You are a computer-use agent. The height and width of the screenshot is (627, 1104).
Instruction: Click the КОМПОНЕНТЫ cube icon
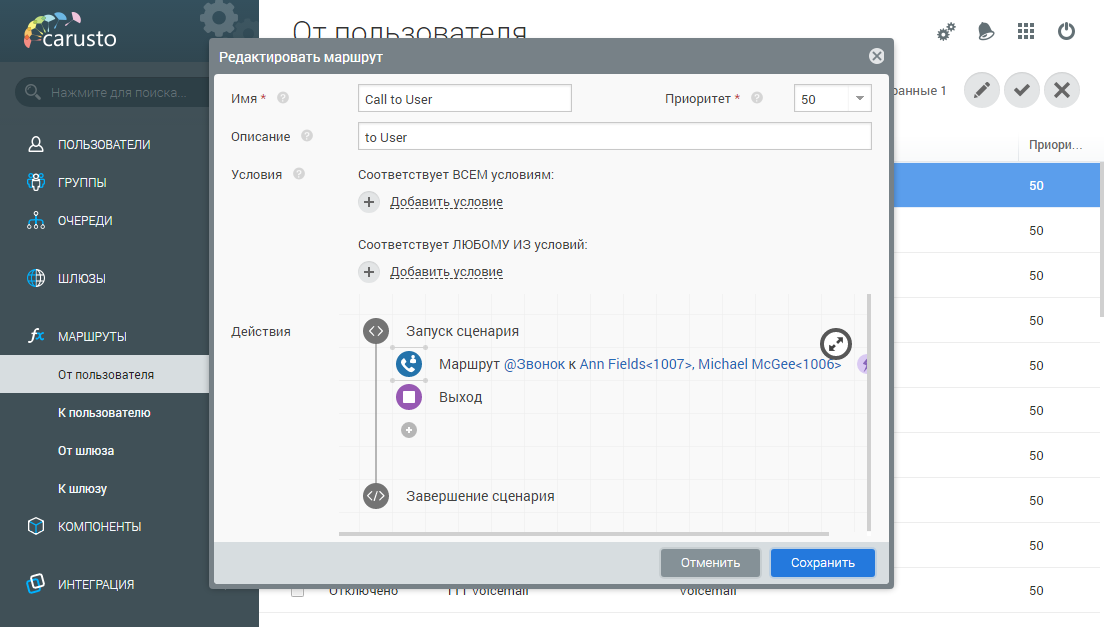click(x=36, y=526)
